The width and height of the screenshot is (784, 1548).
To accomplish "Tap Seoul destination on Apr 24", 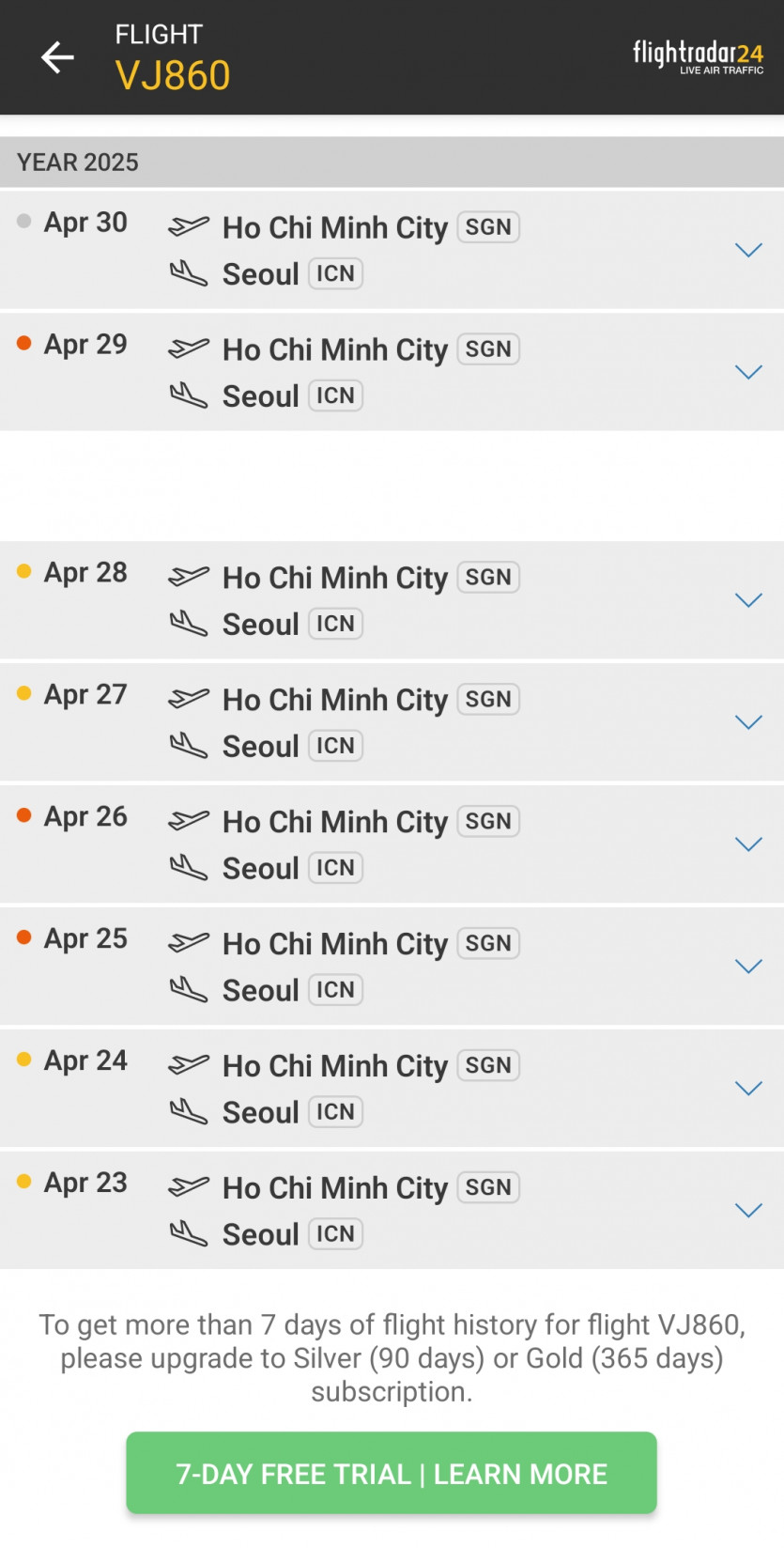I will click(x=260, y=1112).
